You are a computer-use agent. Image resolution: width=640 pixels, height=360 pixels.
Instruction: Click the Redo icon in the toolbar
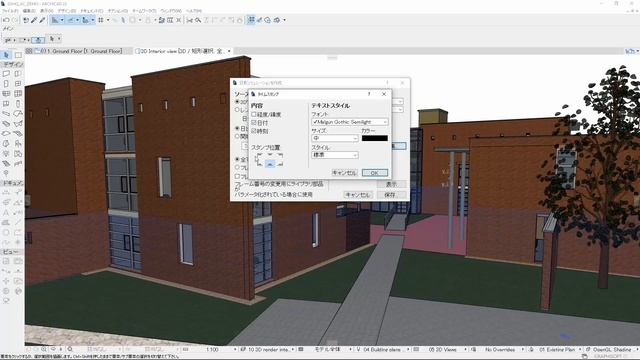[15, 20]
